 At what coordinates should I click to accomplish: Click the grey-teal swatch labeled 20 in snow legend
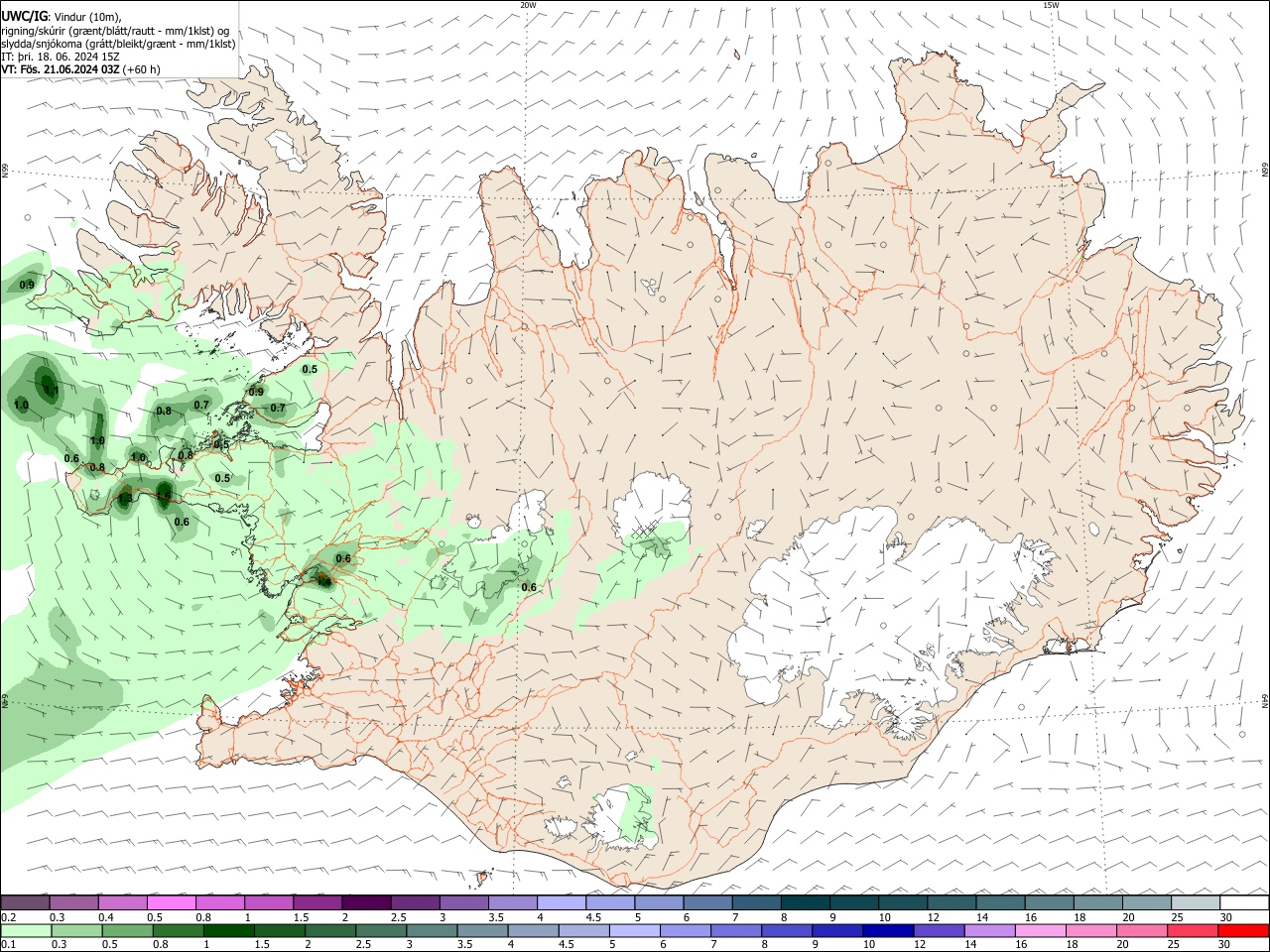point(1146,902)
